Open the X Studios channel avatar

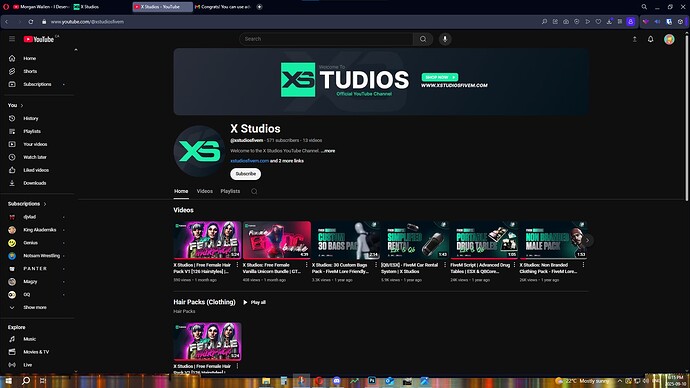click(199, 151)
